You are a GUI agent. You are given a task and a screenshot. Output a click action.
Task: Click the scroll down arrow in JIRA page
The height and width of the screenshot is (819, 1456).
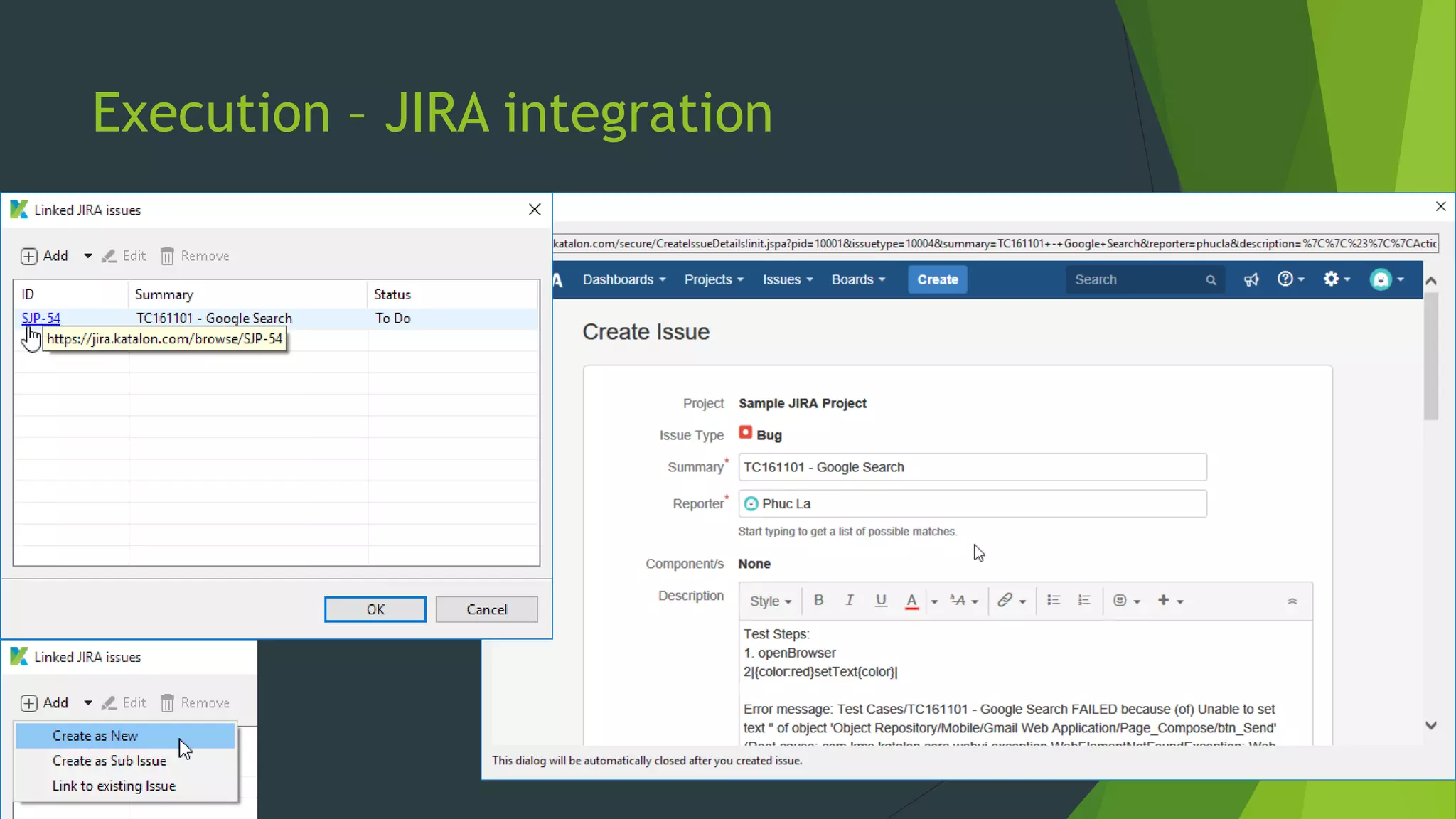[x=1431, y=726]
